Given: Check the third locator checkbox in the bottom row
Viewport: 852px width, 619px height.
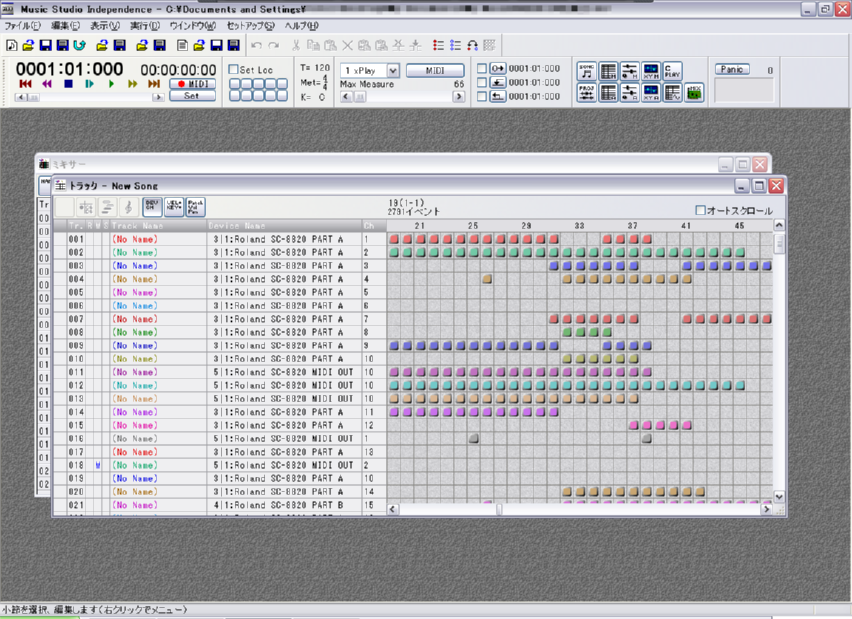Looking at the screenshot, I should coord(481,96).
